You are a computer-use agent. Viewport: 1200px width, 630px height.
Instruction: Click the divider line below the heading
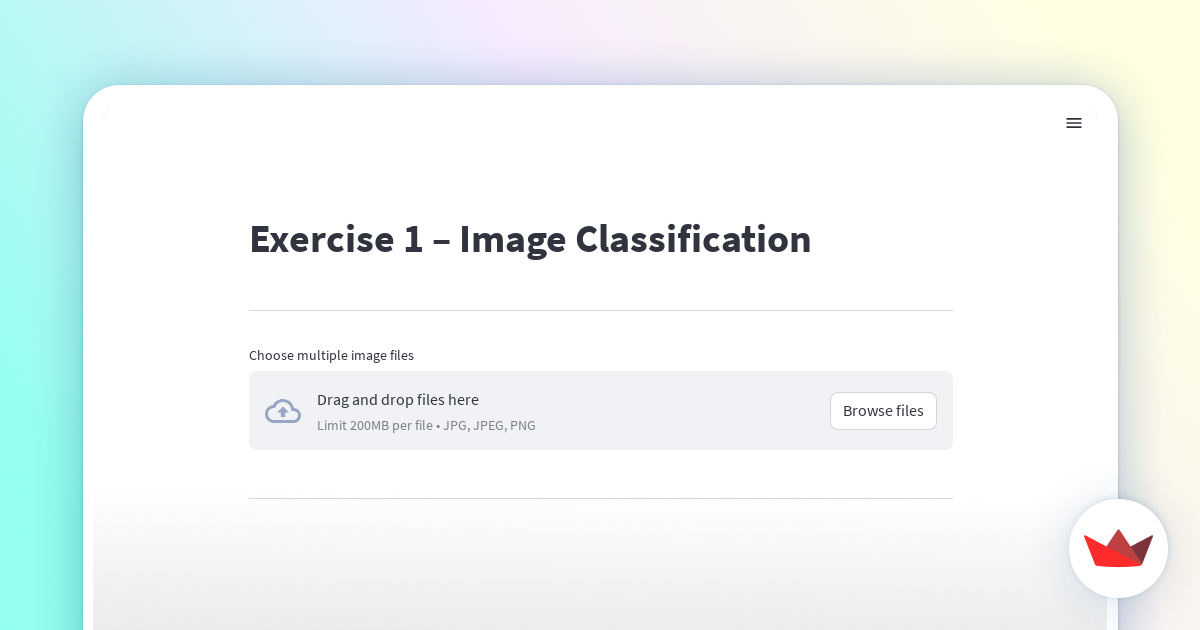(x=600, y=310)
